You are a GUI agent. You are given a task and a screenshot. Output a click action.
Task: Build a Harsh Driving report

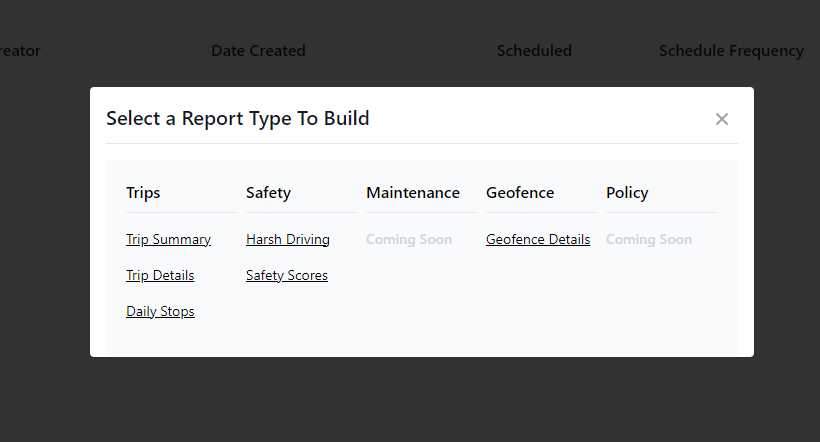[288, 240]
